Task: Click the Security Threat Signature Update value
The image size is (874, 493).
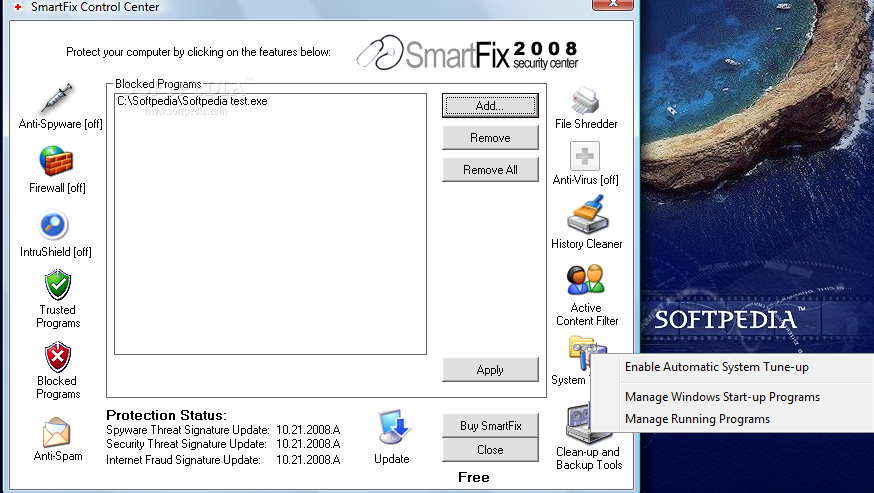Action: tap(308, 444)
